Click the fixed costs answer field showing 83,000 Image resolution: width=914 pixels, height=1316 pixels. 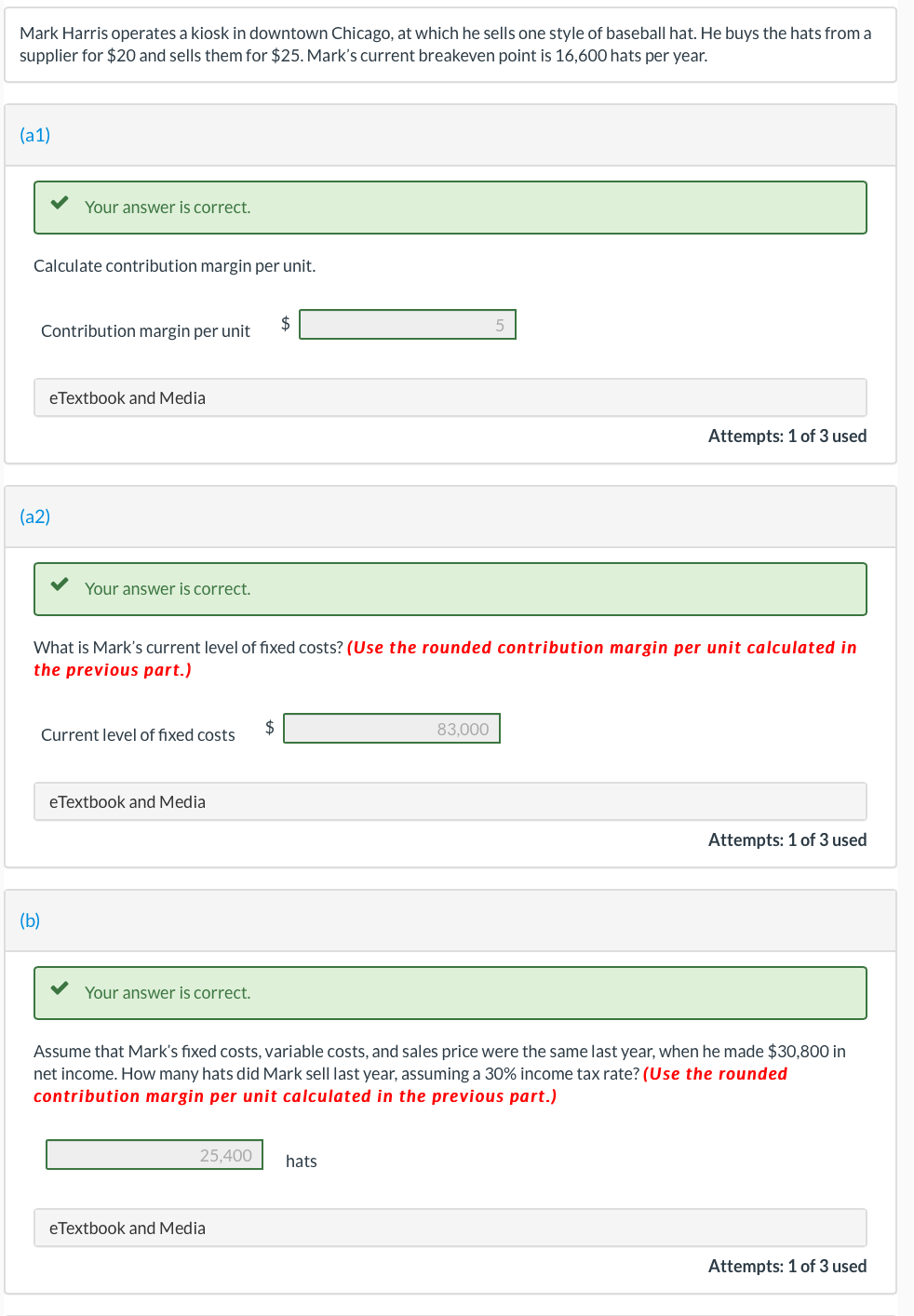pyautogui.click(x=392, y=728)
